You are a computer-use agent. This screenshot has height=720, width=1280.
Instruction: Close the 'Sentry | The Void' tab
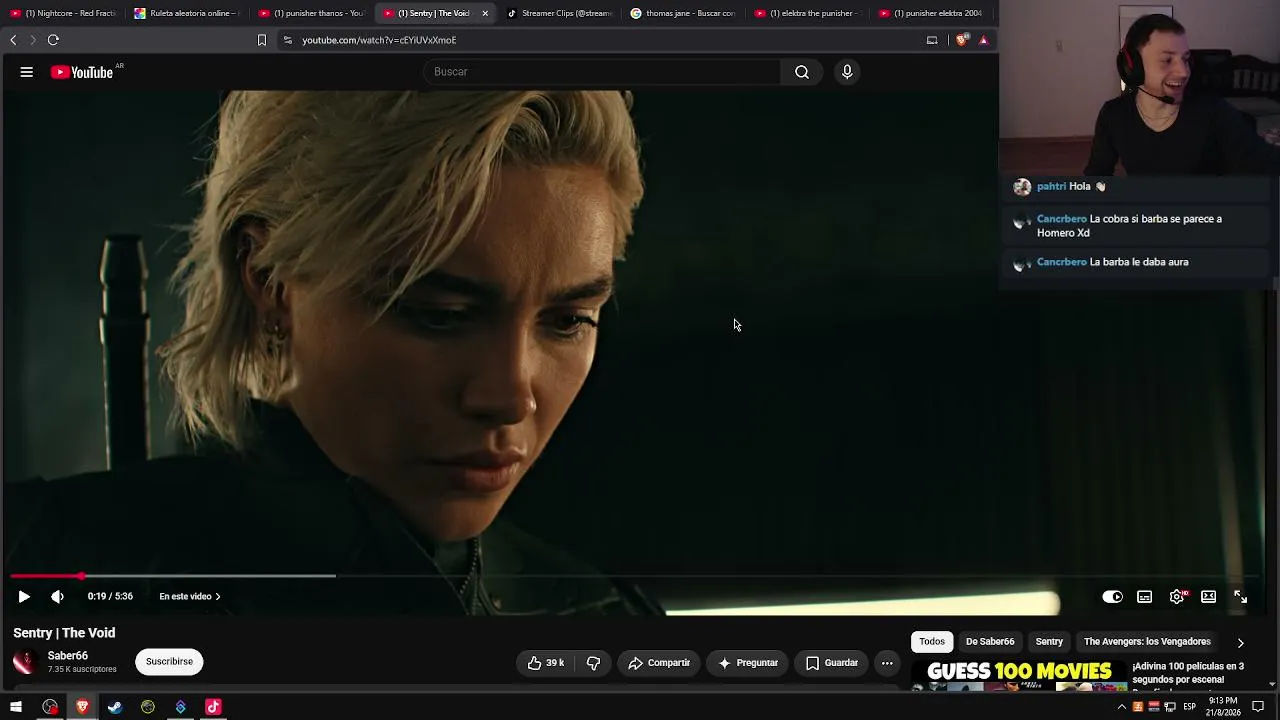pos(485,13)
